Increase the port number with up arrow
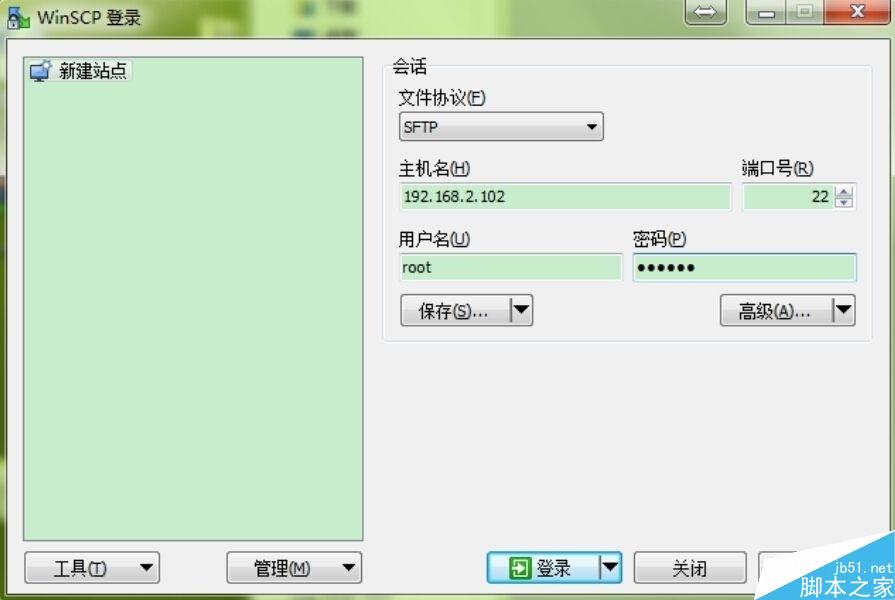 pyautogui.click(x=844, y=191)
